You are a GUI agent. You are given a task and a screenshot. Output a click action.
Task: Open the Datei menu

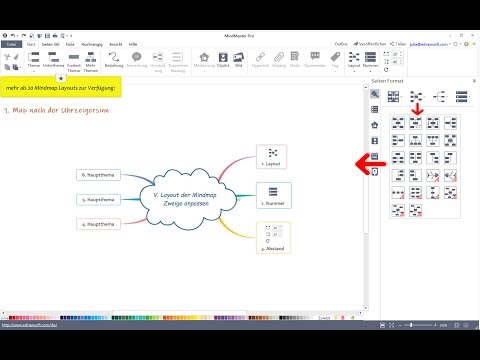[11, 44]
